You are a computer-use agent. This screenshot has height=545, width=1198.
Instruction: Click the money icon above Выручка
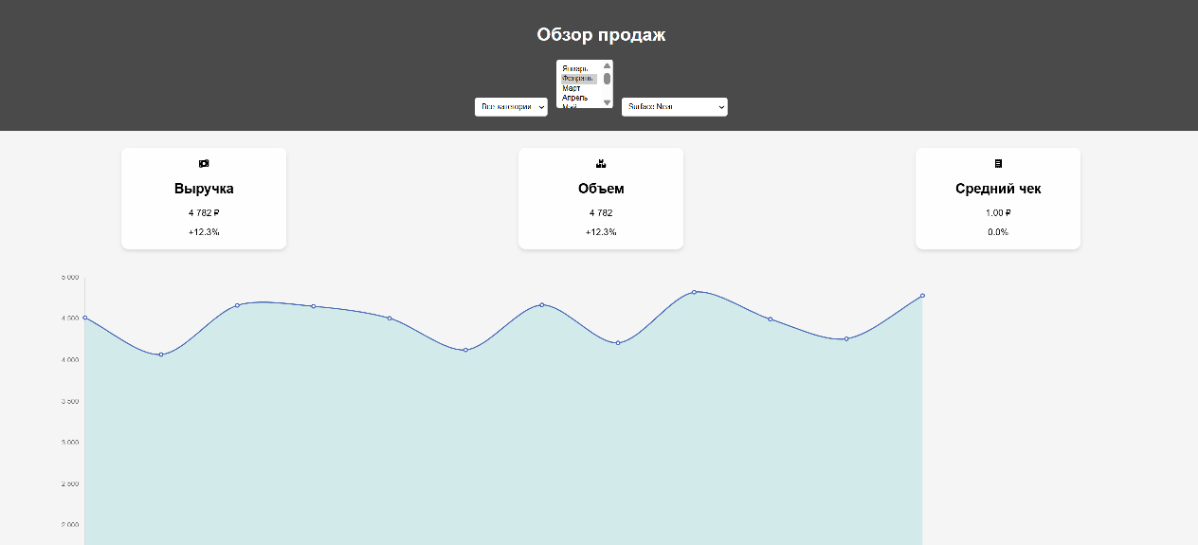204,163
